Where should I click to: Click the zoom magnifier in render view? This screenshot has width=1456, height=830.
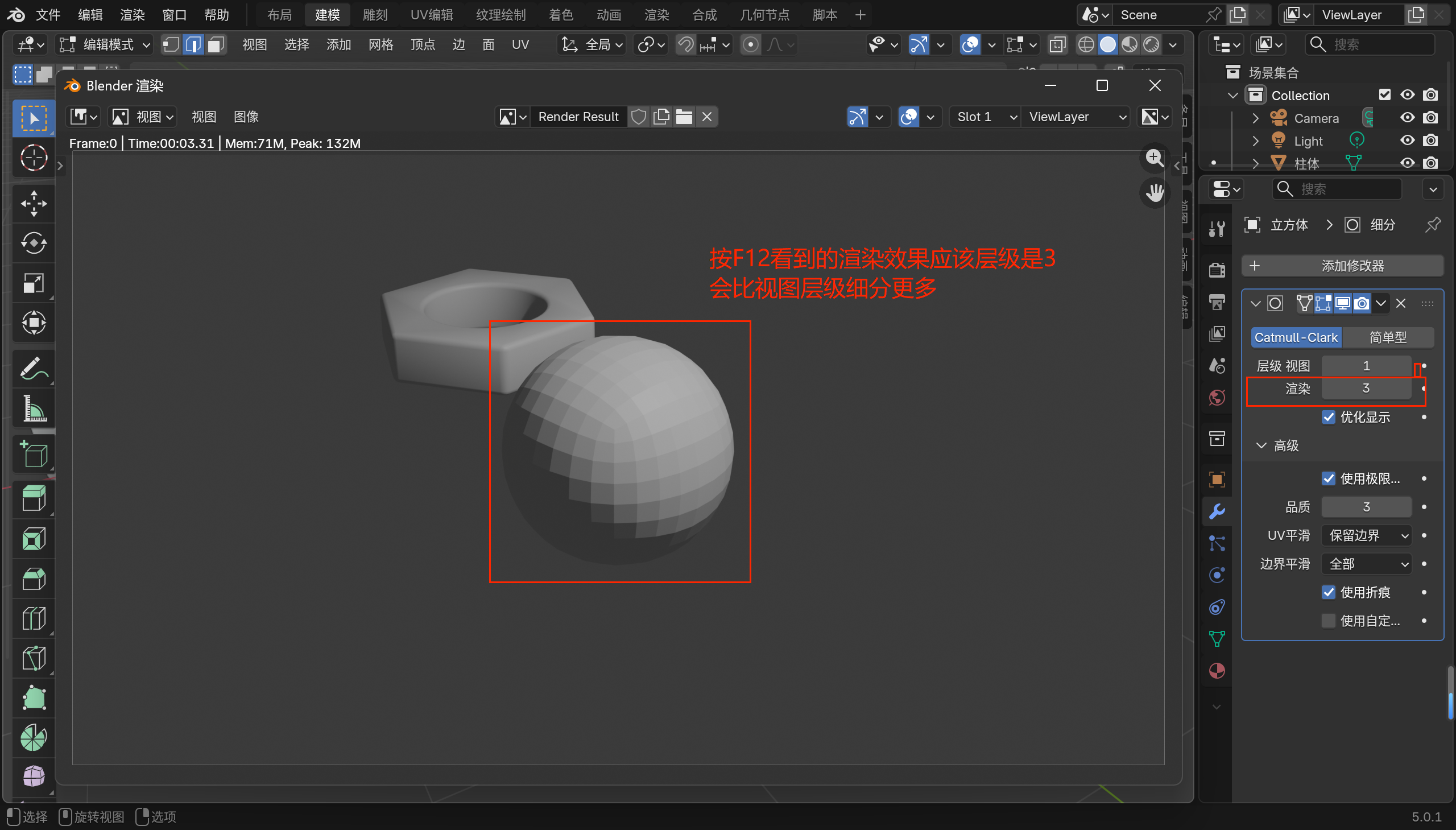coord(1155,158)
